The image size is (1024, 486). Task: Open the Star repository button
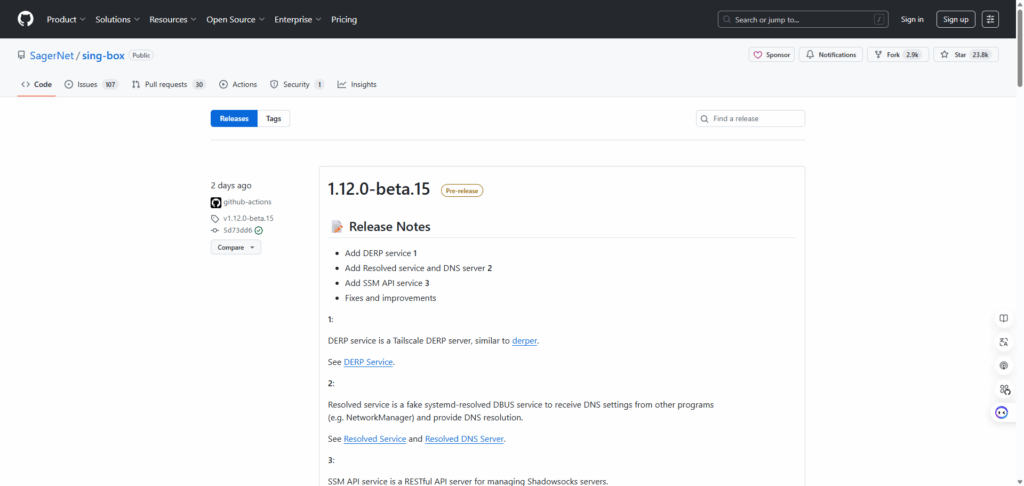click(x=965, y=55)
